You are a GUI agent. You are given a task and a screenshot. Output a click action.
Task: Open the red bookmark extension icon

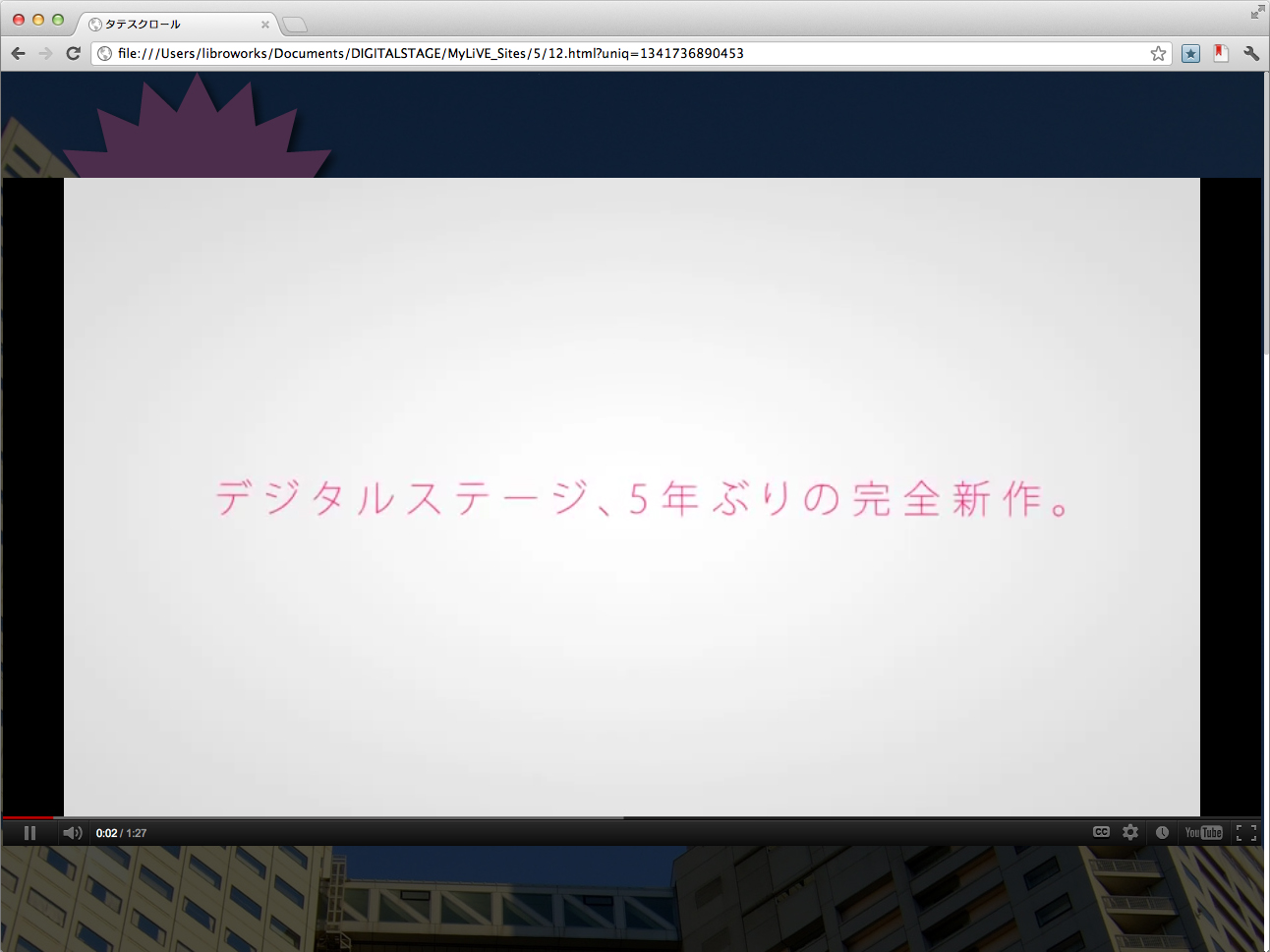pyautogui.click(x=1221, y=53)
